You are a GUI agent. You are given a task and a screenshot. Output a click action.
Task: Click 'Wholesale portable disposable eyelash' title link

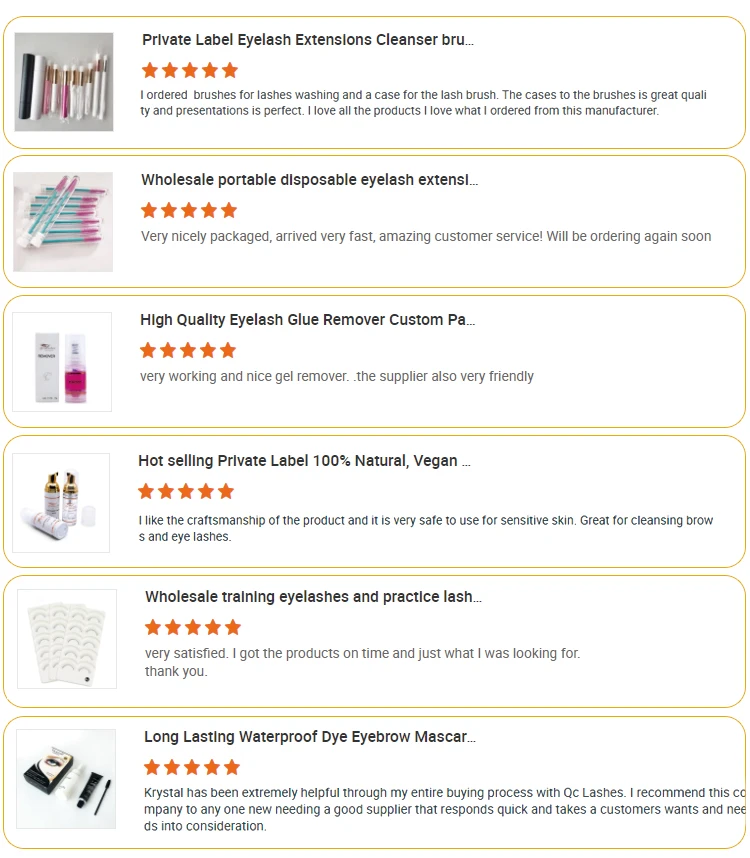point(309,180)
